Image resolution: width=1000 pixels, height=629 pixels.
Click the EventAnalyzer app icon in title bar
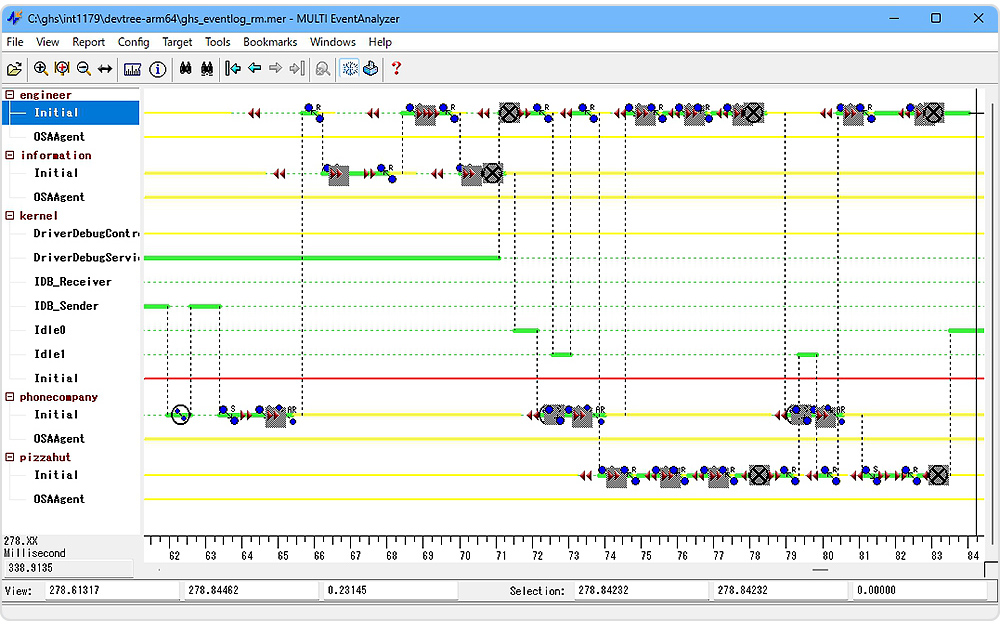click(x=14, y=18)
